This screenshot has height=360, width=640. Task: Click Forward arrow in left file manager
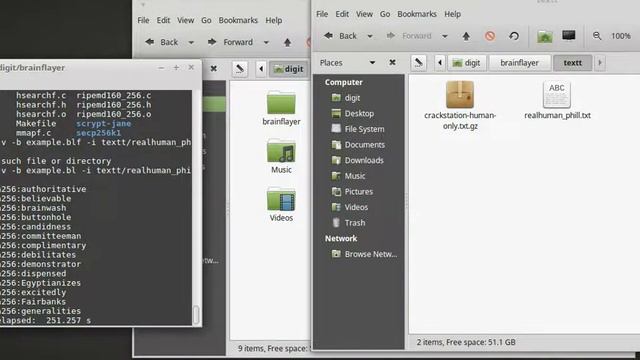(x=231, y=42)
